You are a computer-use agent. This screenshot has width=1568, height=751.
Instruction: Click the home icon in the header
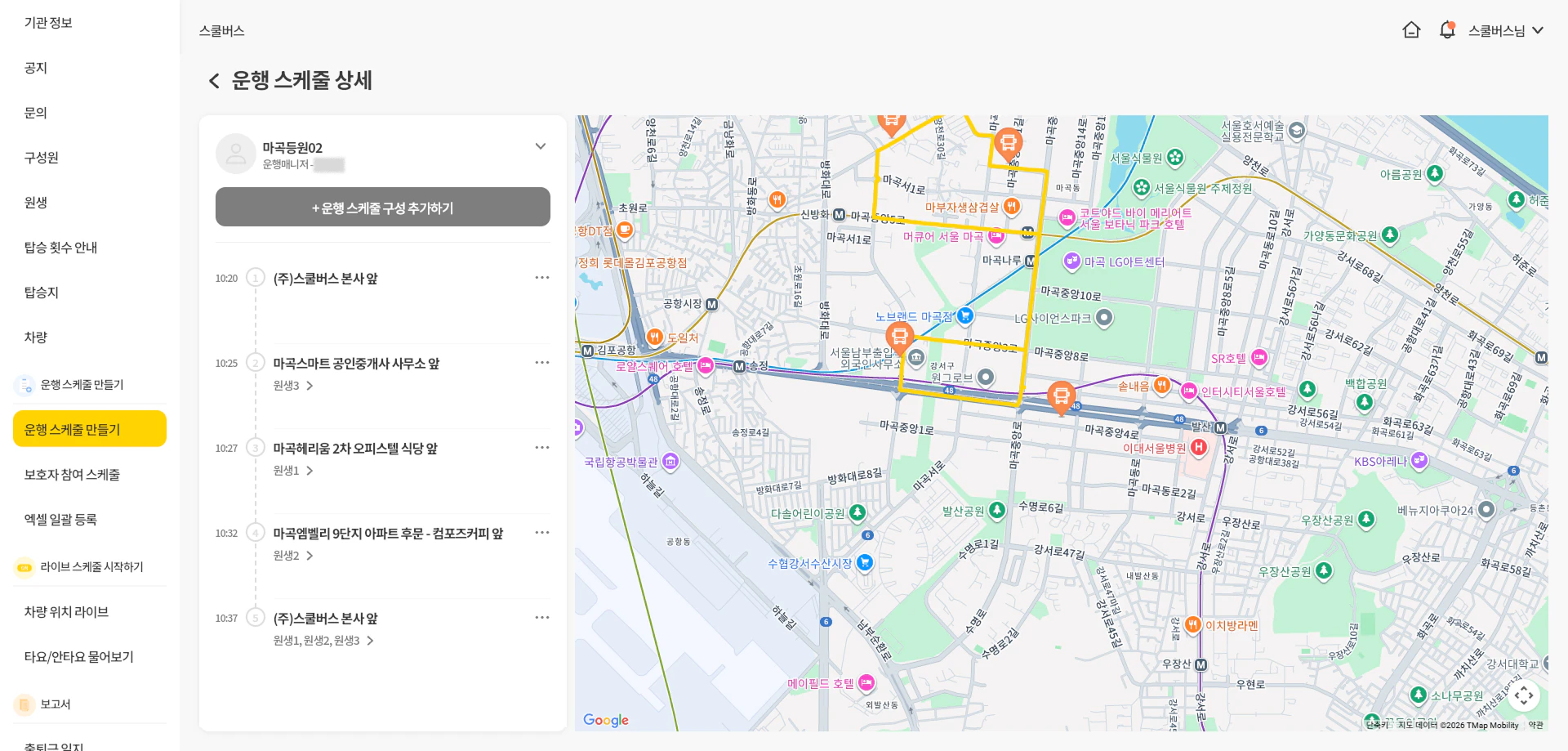tap(1411, 30)
